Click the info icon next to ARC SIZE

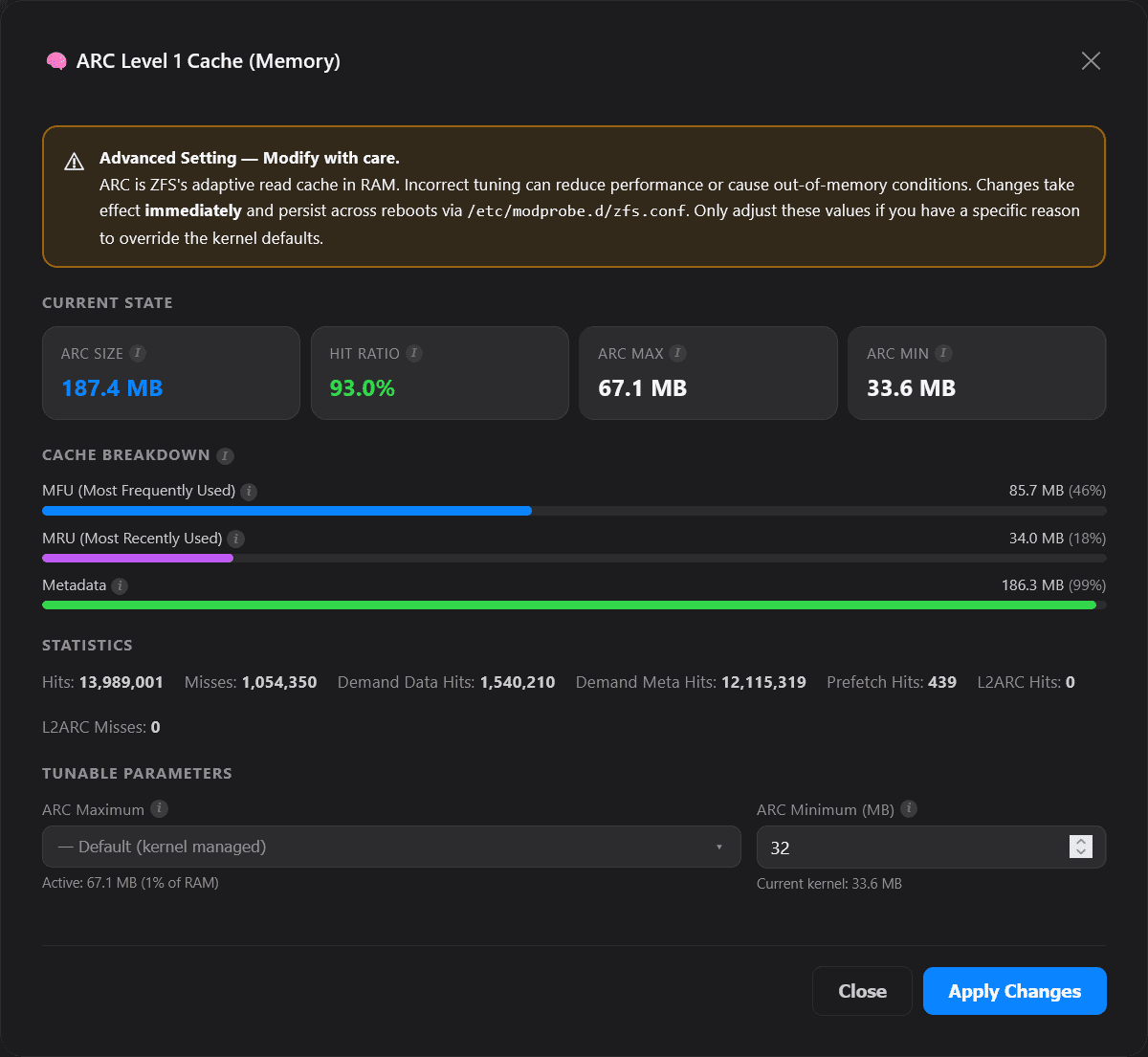pos(138,353)
